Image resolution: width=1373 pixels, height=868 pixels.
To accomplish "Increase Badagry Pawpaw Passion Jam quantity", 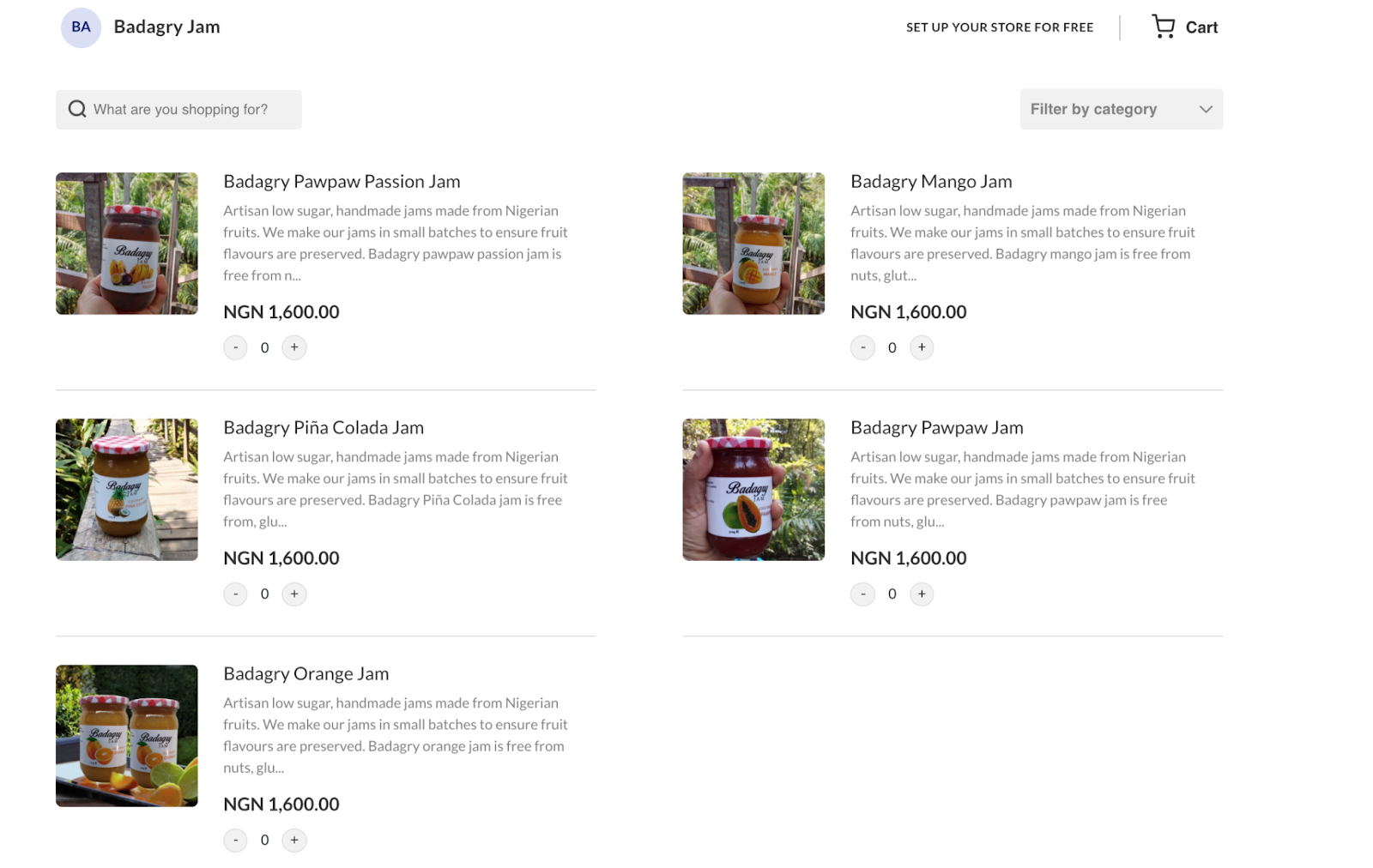I will (294, 347).
